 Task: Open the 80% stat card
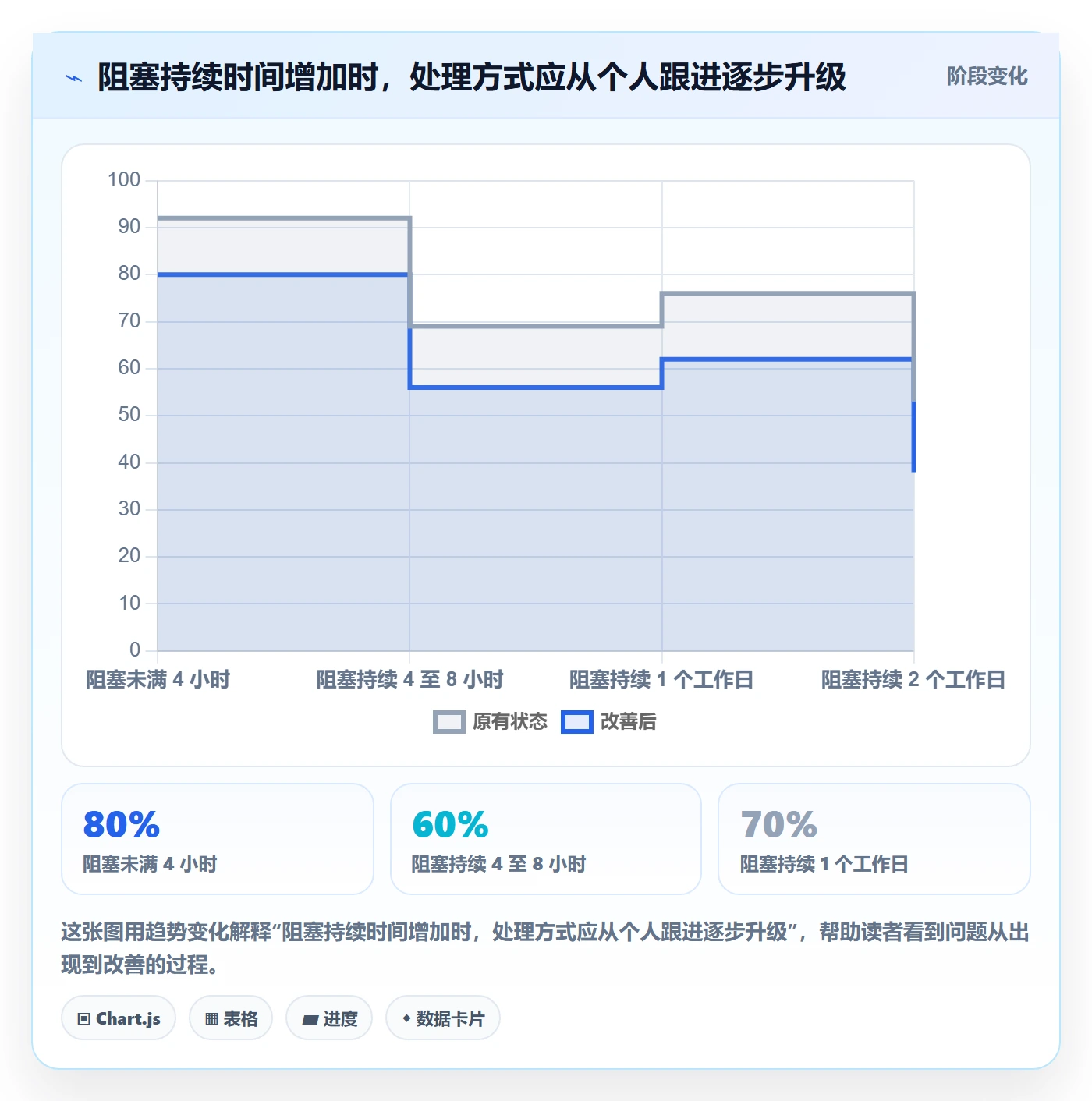[x=218, y=839]
